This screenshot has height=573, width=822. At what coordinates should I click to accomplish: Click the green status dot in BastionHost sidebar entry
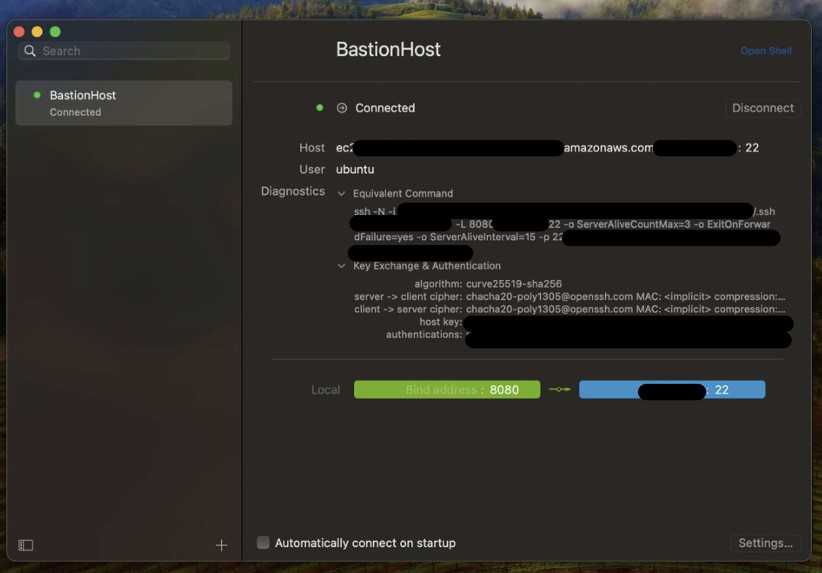point(37,95)
